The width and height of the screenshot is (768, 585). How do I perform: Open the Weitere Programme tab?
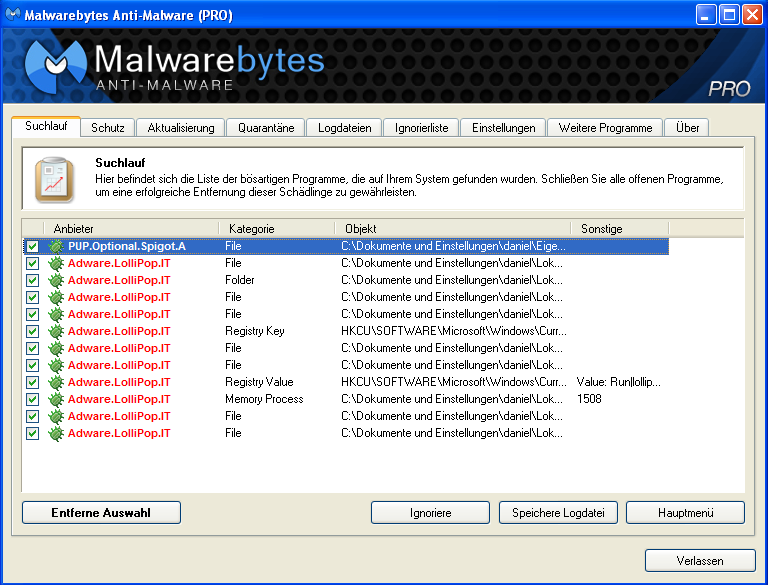(x=605, y=128)
